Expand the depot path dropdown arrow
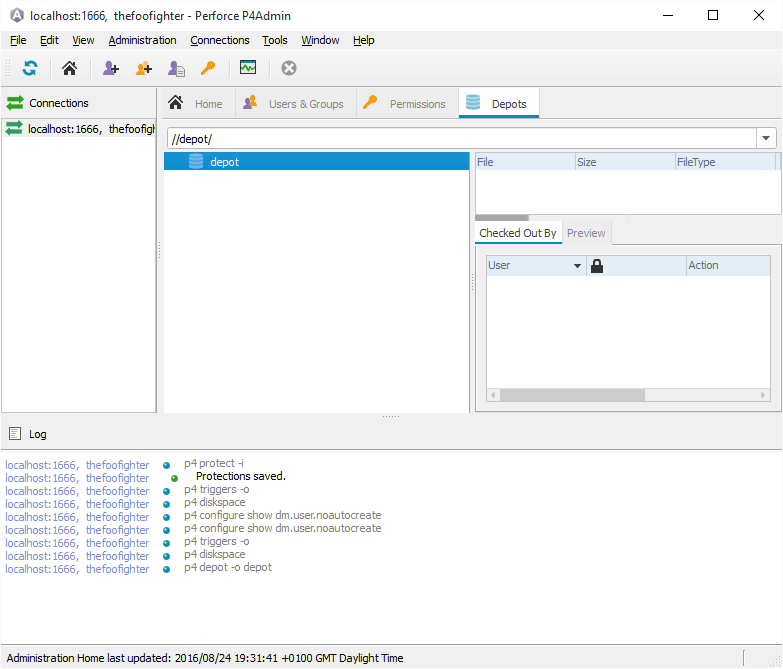The image size is (783, 669). click(x=766, y=138)
